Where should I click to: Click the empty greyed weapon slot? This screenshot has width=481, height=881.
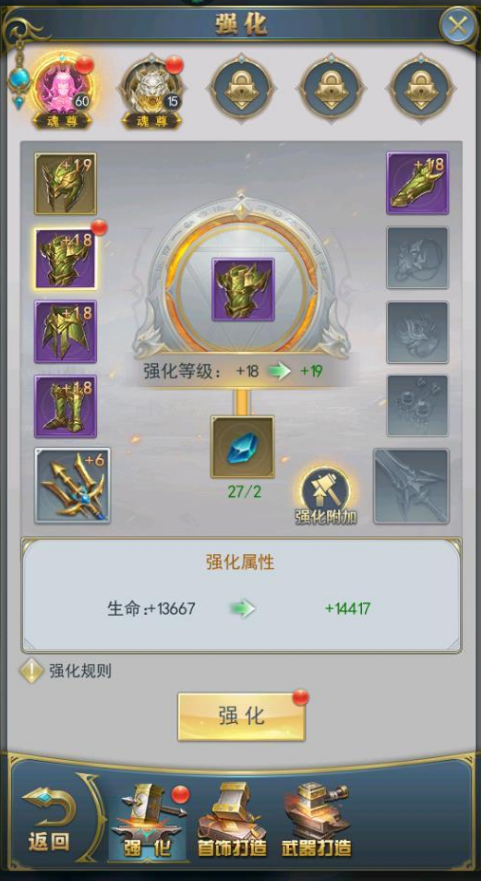pyautogui.click(x=411, y=486)
